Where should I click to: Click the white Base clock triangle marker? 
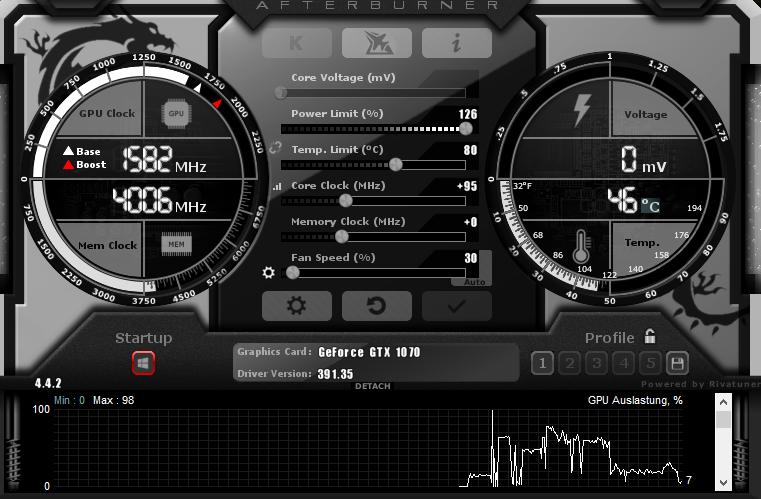coord(197,88)
